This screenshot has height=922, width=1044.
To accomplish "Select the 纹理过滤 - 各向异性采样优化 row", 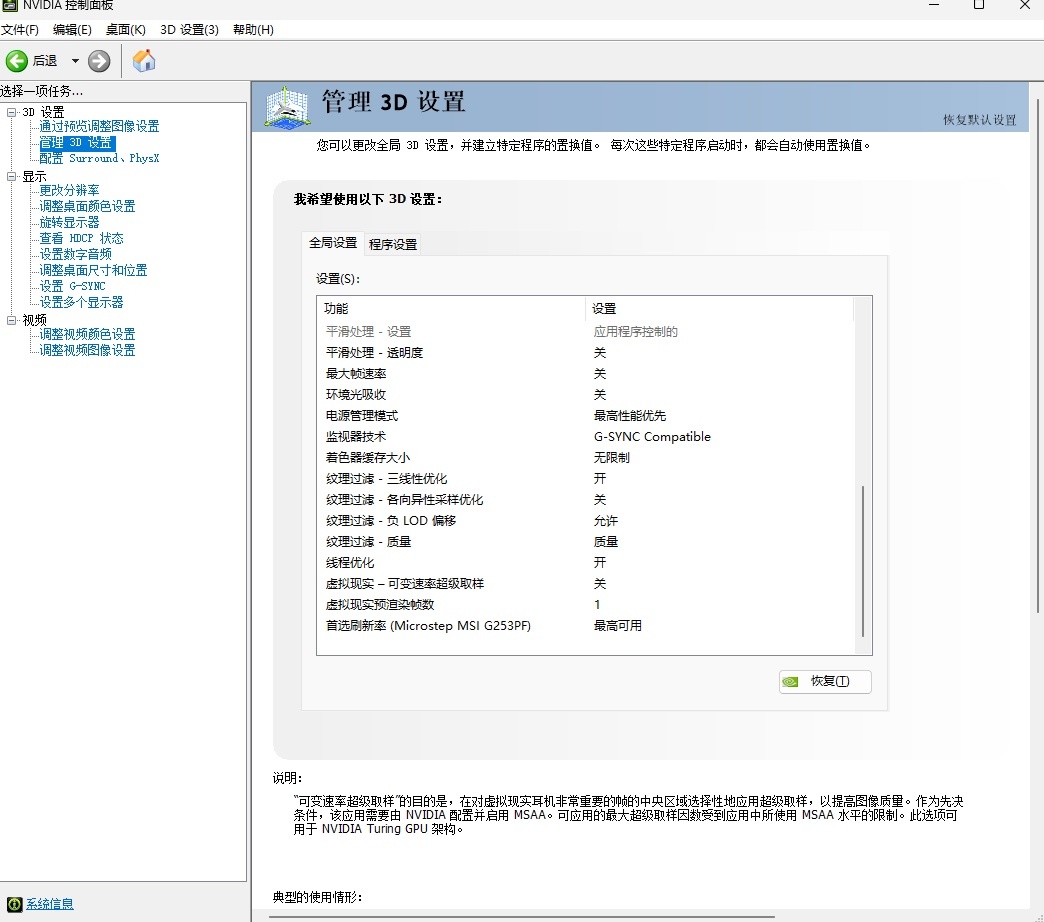I will (x=586, y=499).
